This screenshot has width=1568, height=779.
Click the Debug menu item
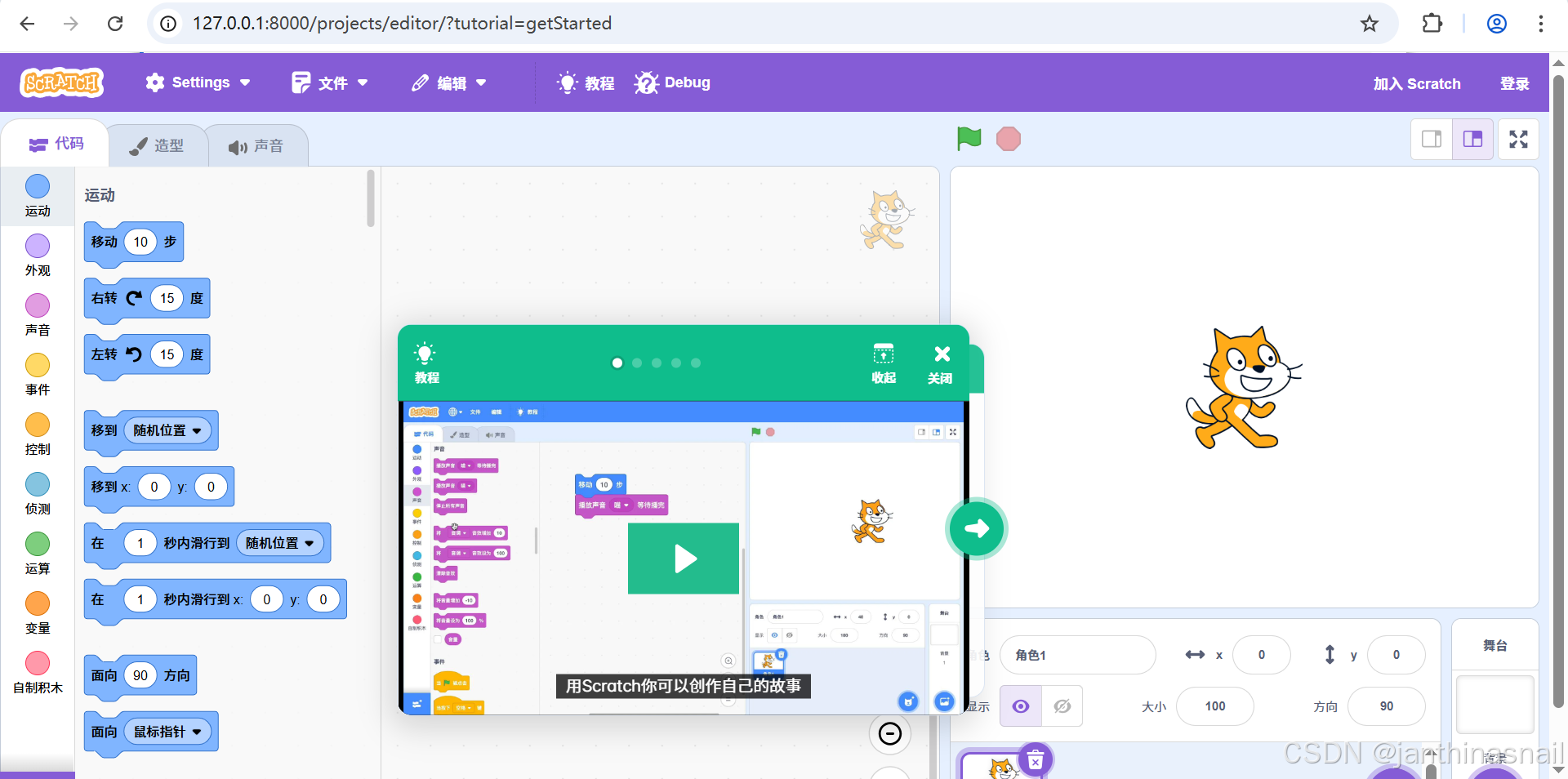tap(672, 82)
